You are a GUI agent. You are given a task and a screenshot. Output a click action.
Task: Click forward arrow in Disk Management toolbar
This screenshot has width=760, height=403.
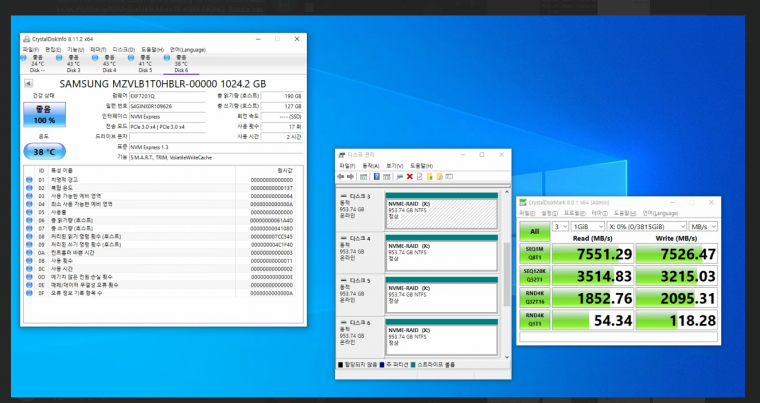(x=350, y=177)
